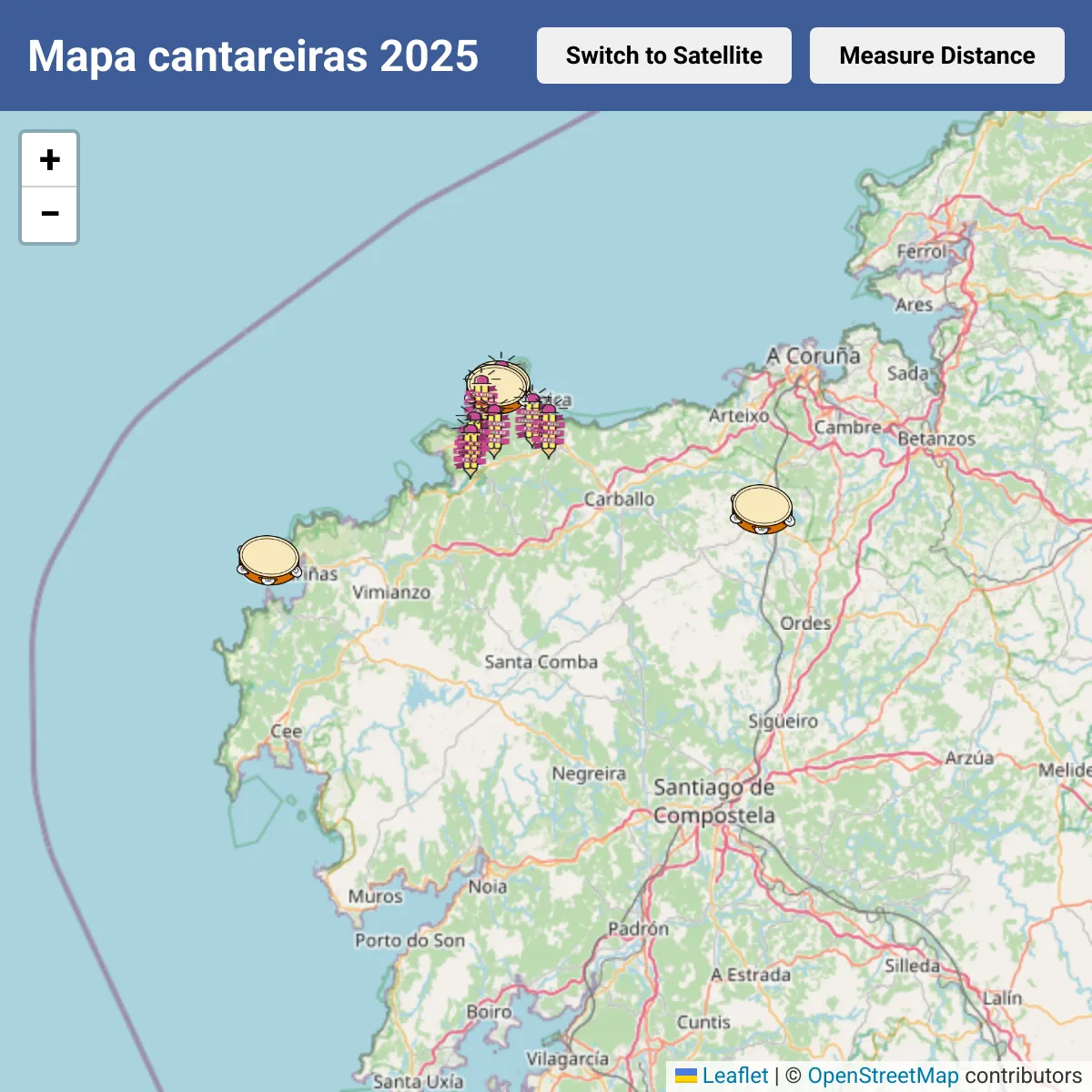
Task: Click the Ukraine flag icon in the attribution
Action: point(686,1077)
